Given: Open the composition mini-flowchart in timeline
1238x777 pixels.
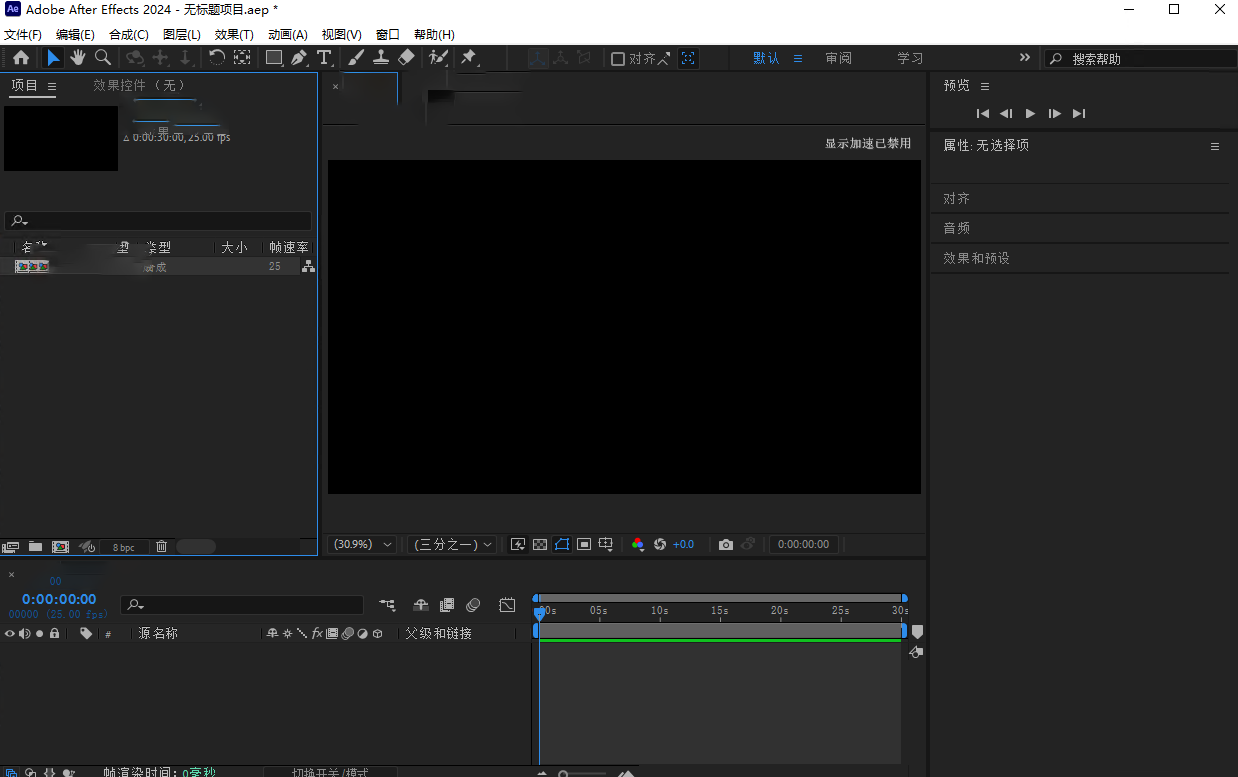Looking at the screenshot, I should (x=387, y=605).
